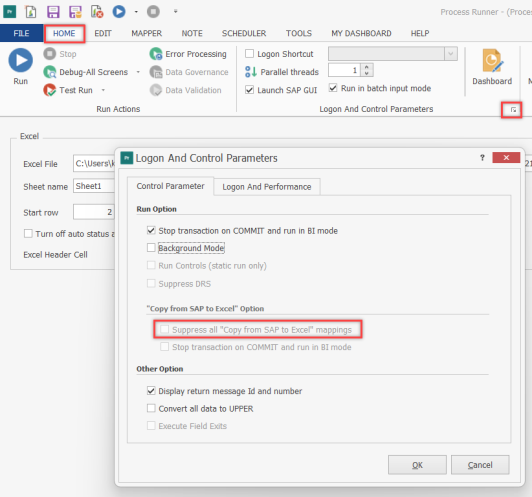
Task: Click the large Run button in ribbon
Action: [x=21, y=67]
